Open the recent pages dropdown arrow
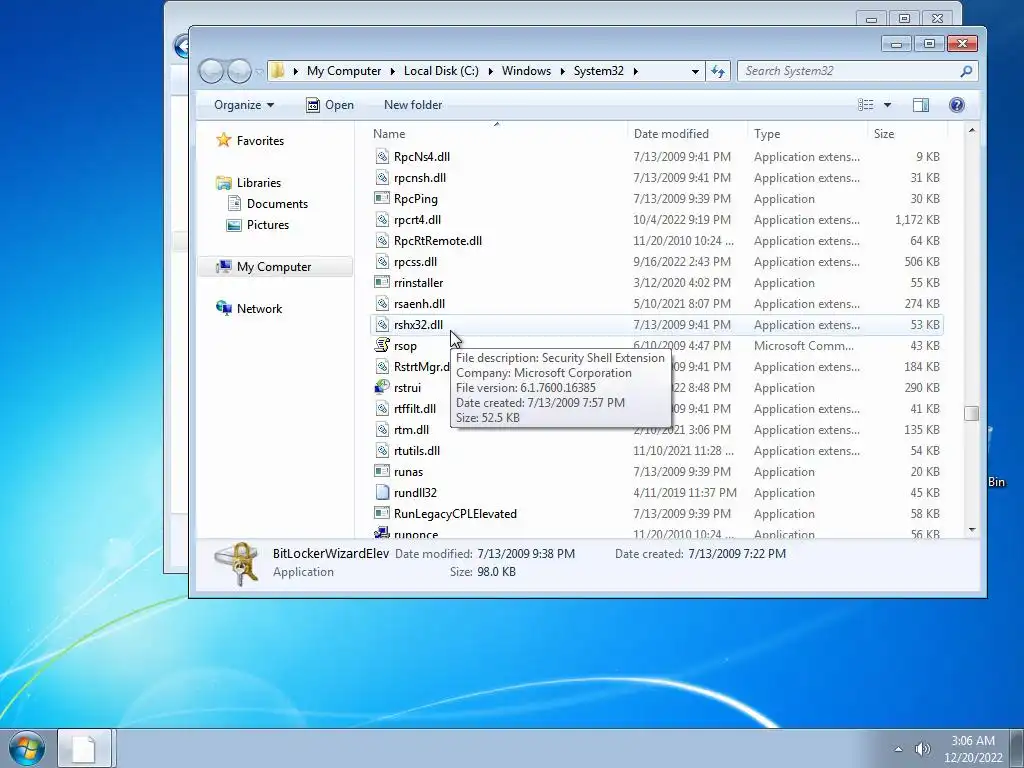The image size is (1024, 768). tap(259, 72)
